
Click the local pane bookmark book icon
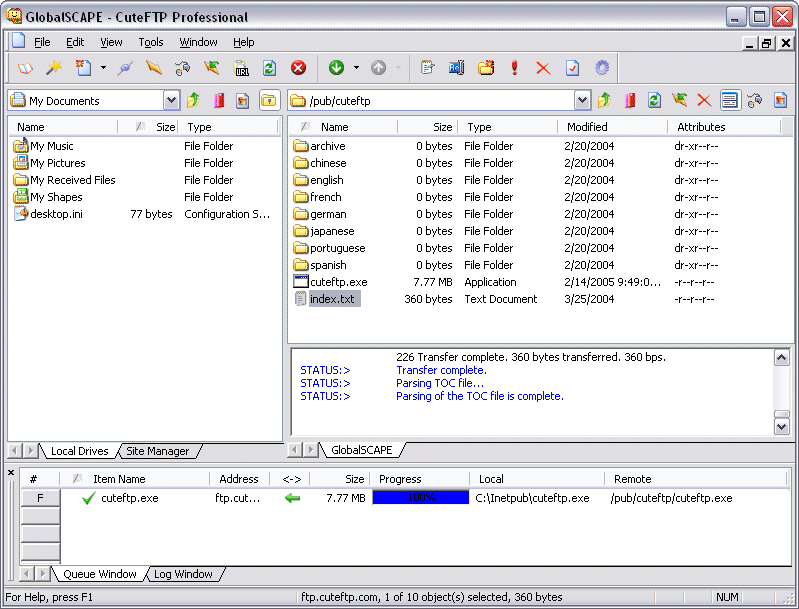pos(219,100)
